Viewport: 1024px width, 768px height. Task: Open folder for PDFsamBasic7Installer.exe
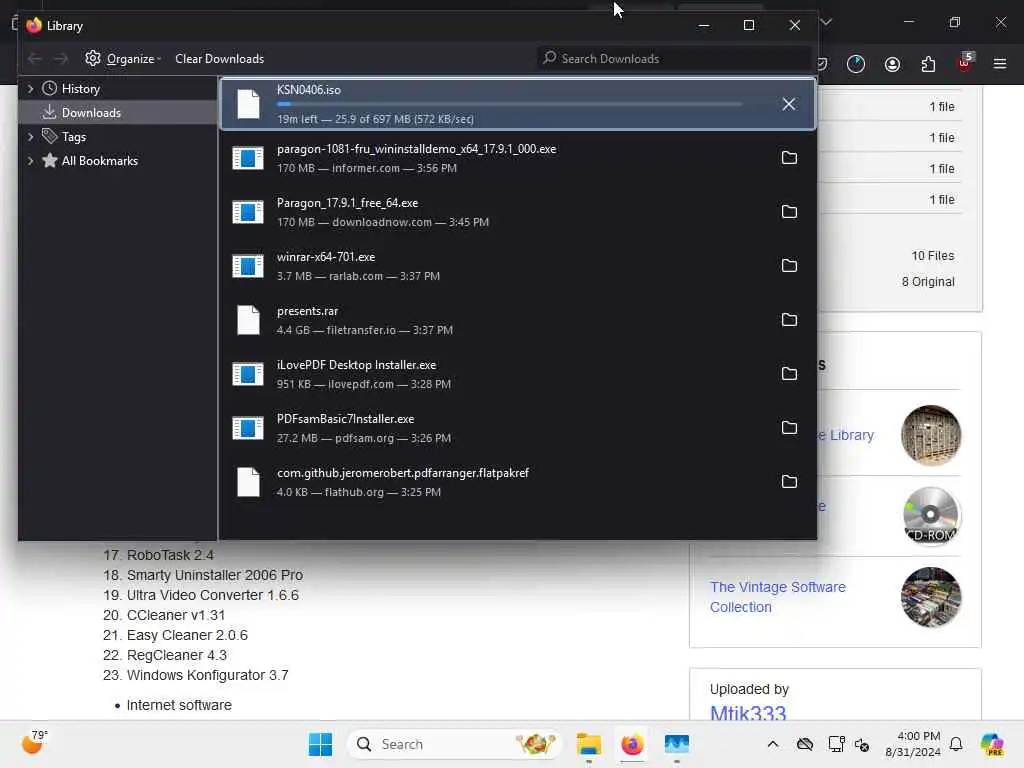(x=789, y=427)
